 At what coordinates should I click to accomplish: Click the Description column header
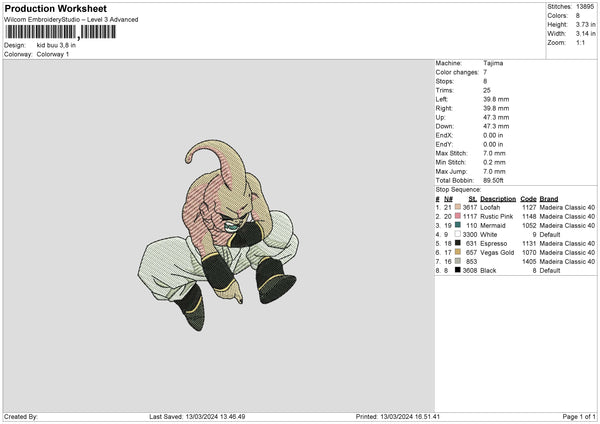tap(498, 199)
